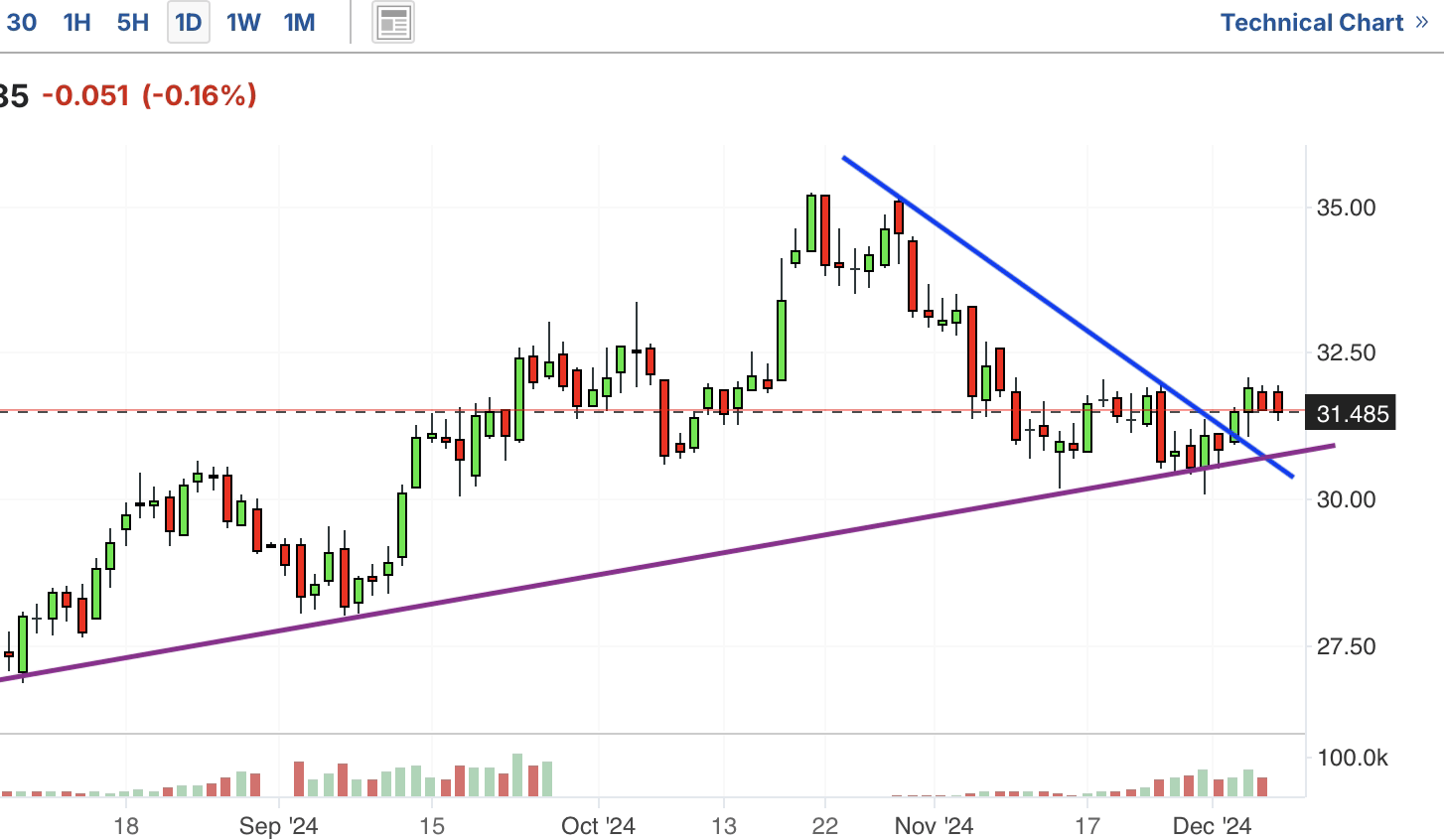The image size is (1444, 840).
Task: Change chart to 1M monthly interval
Action: (299, 22)
